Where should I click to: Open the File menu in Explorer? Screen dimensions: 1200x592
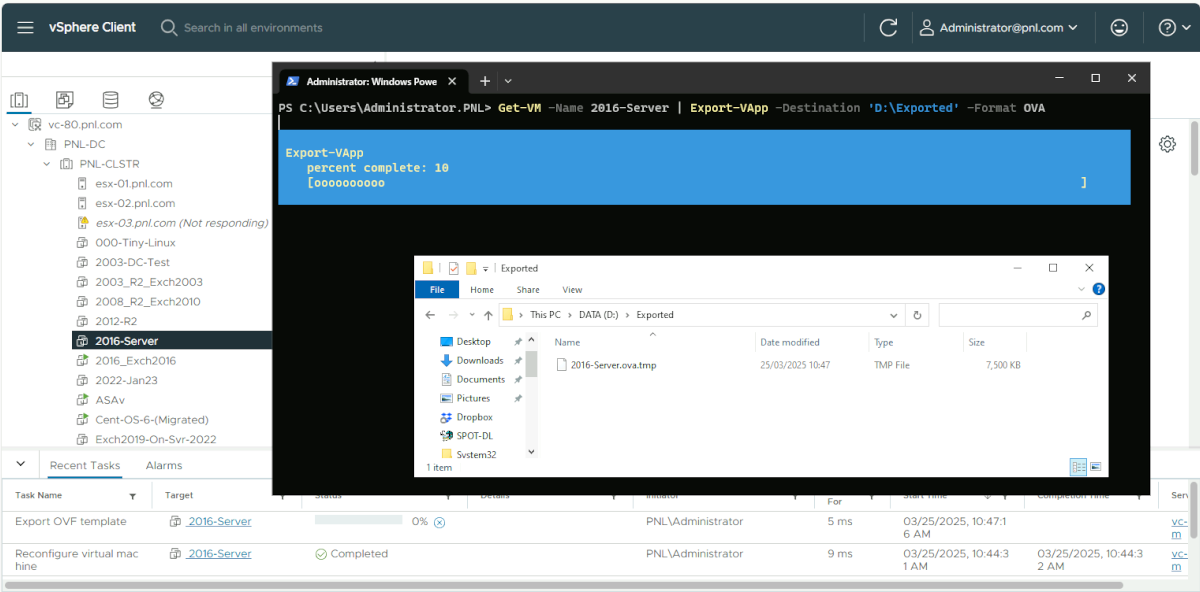tap(437, 290)
